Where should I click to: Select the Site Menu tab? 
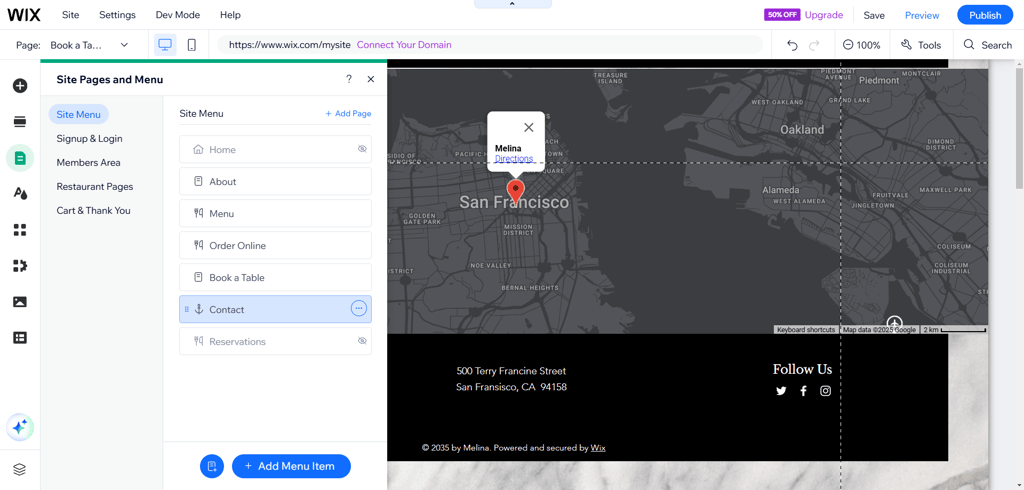tap(78, 114)
